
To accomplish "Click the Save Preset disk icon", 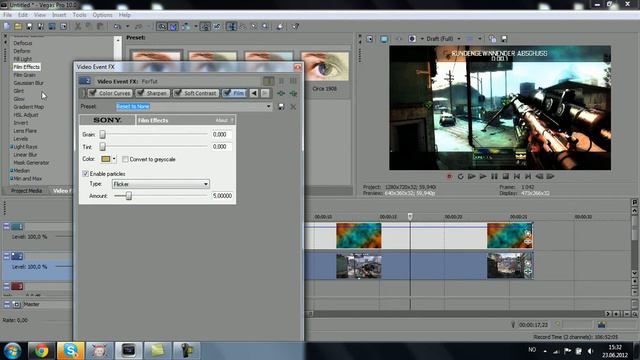I will (281, 107).
